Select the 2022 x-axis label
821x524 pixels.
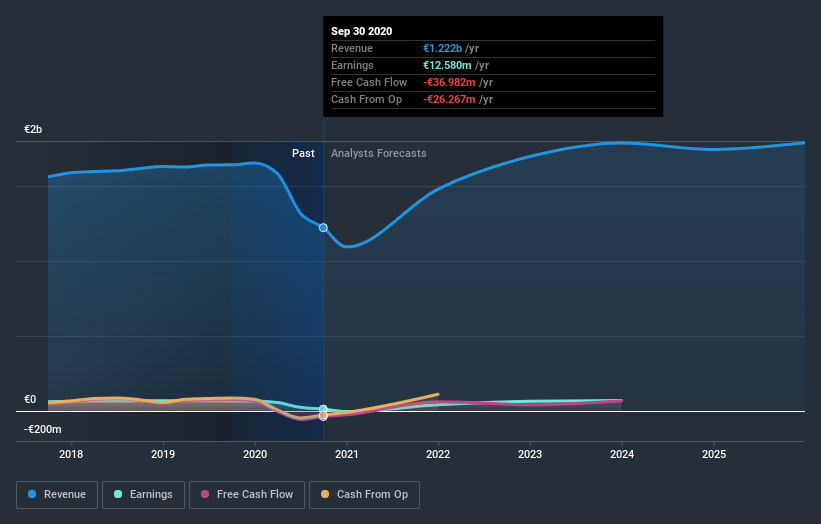438,454
